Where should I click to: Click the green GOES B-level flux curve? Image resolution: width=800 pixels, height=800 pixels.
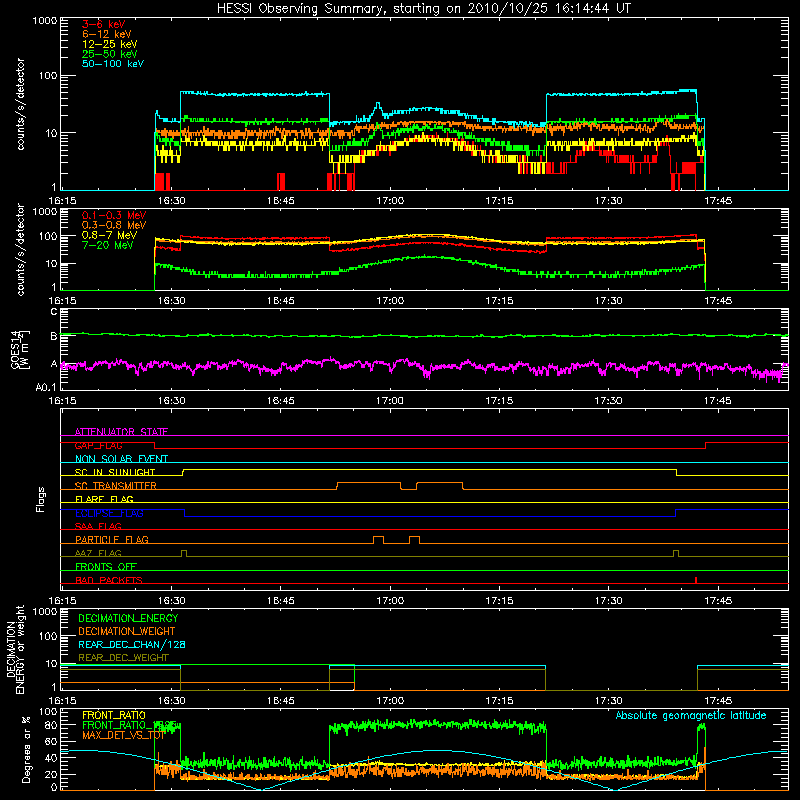pyautogui.click(x=423, y=335)
